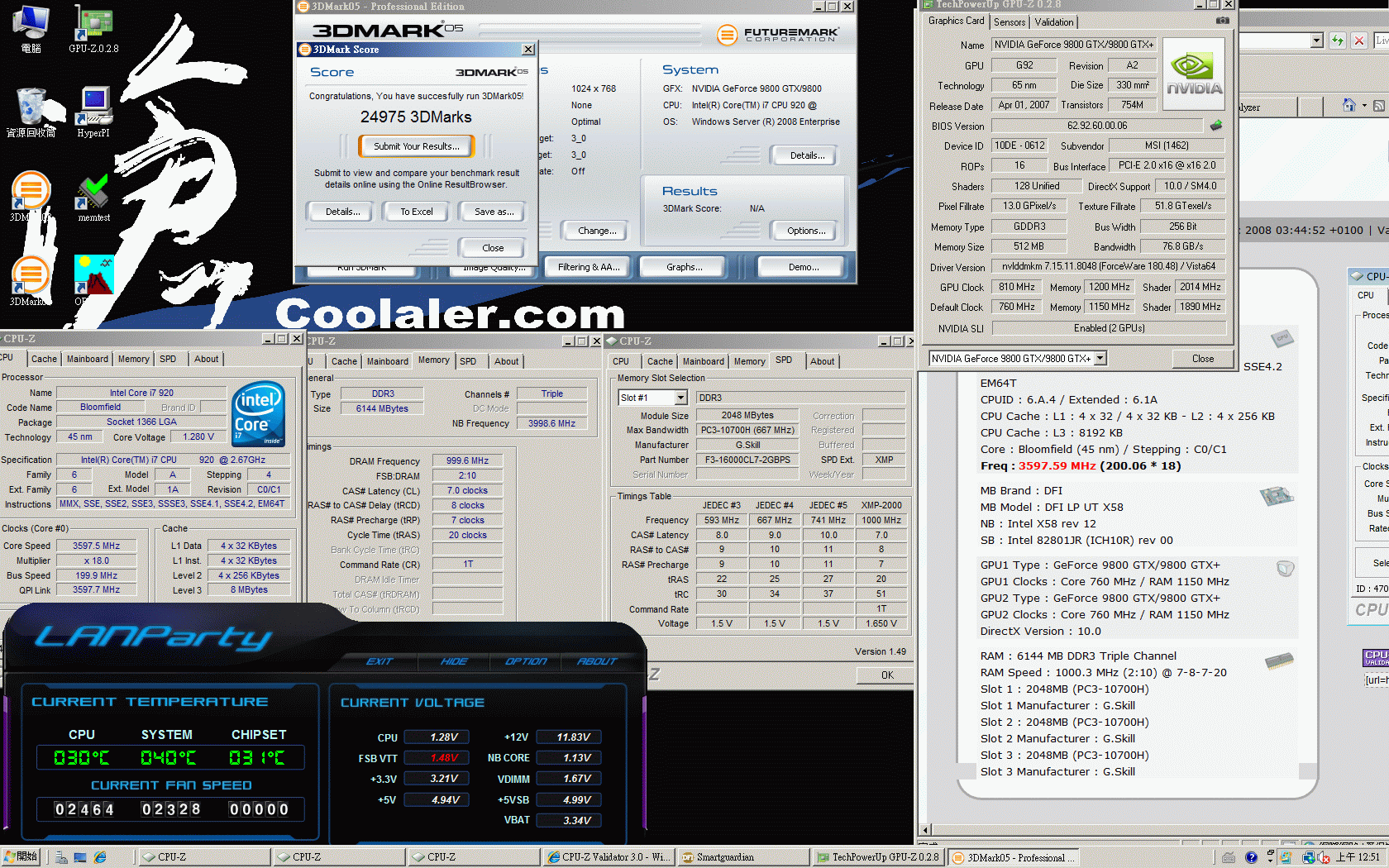Click the horizontal scrollbar left arrow in browser
The height and width of the screenshot is (868, 1389).
pyautogui.click(x=926, y=830)
